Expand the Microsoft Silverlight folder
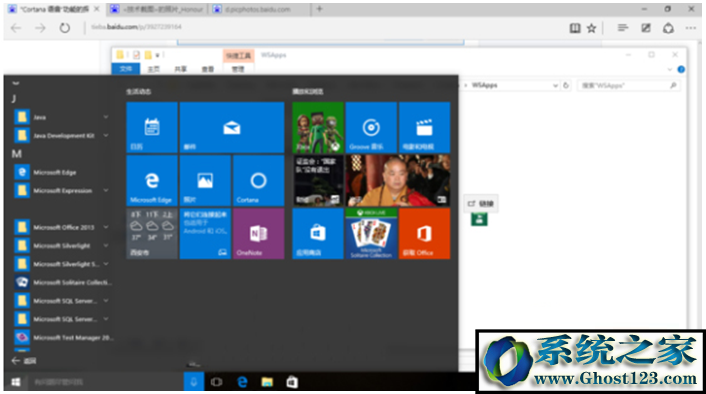The width and height of the screenshot is (706, 394). click(x=62, y=245)
